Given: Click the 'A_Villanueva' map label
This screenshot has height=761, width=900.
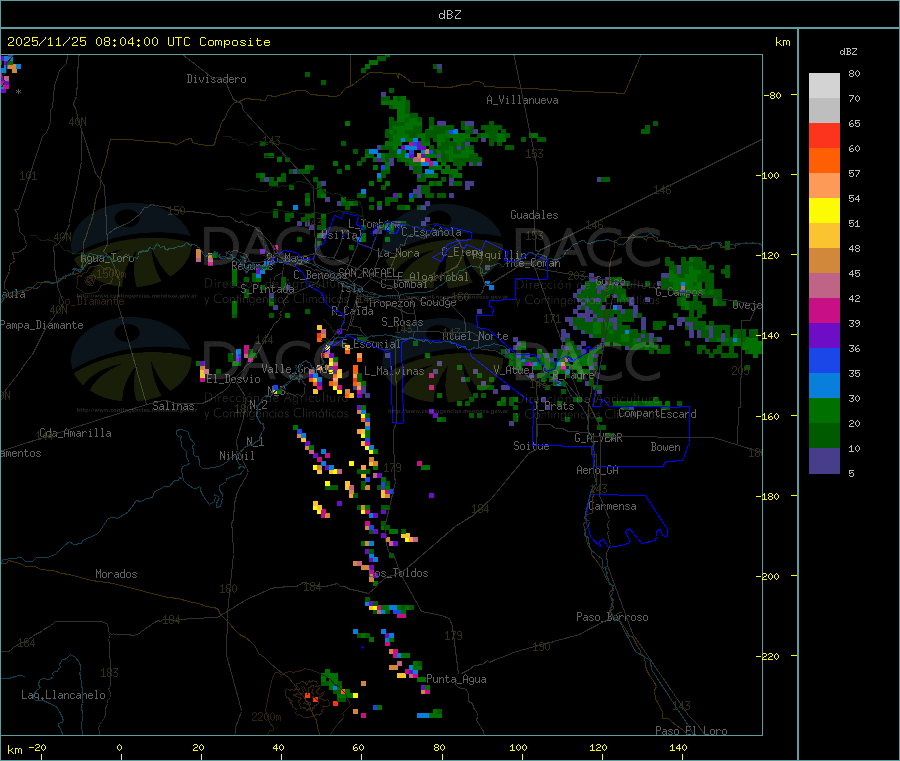Looking at the screenshot, I should (x=522, y=100).
